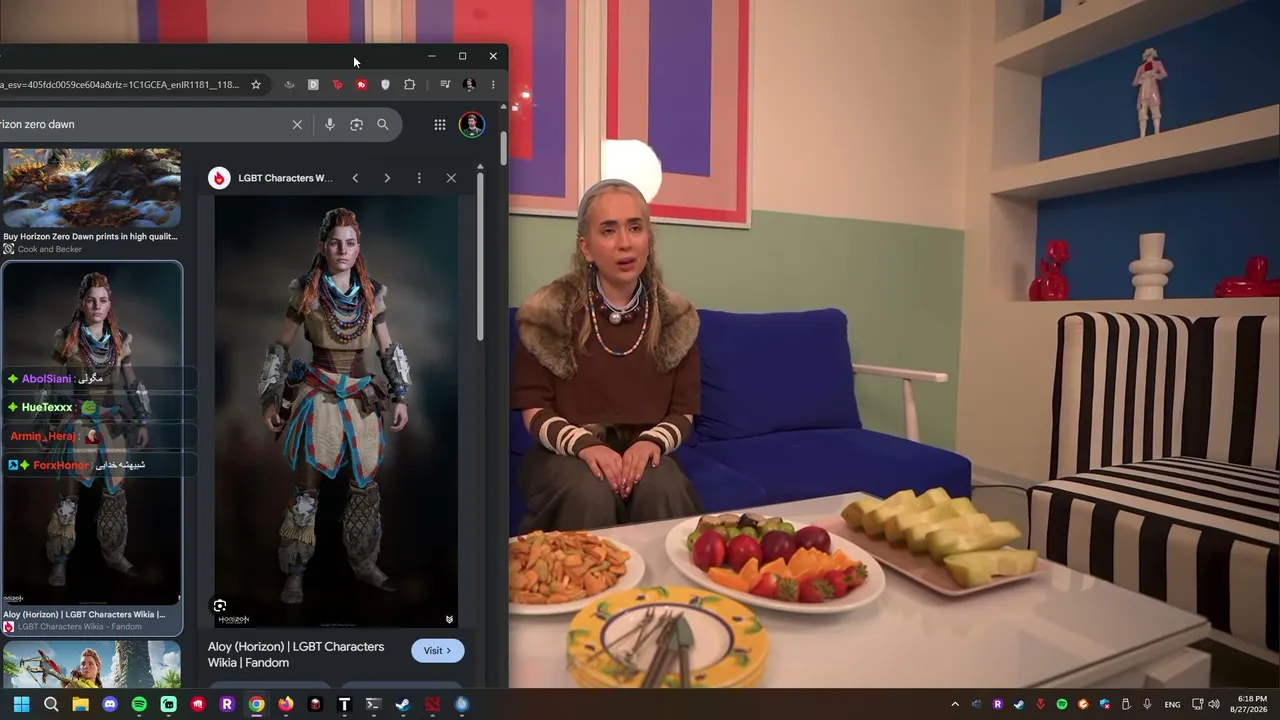The height and width of the screenshot is (720, 1280).
Task: Click the Chrome address bar URL
Action: [120, 85]
